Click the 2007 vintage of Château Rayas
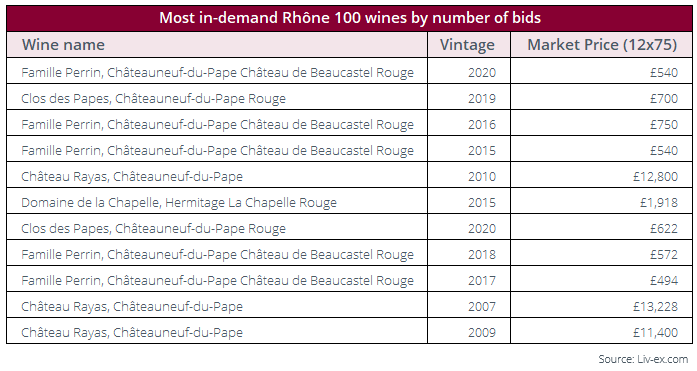The width and height of the screenshot is (697, 371). (482, 307)
